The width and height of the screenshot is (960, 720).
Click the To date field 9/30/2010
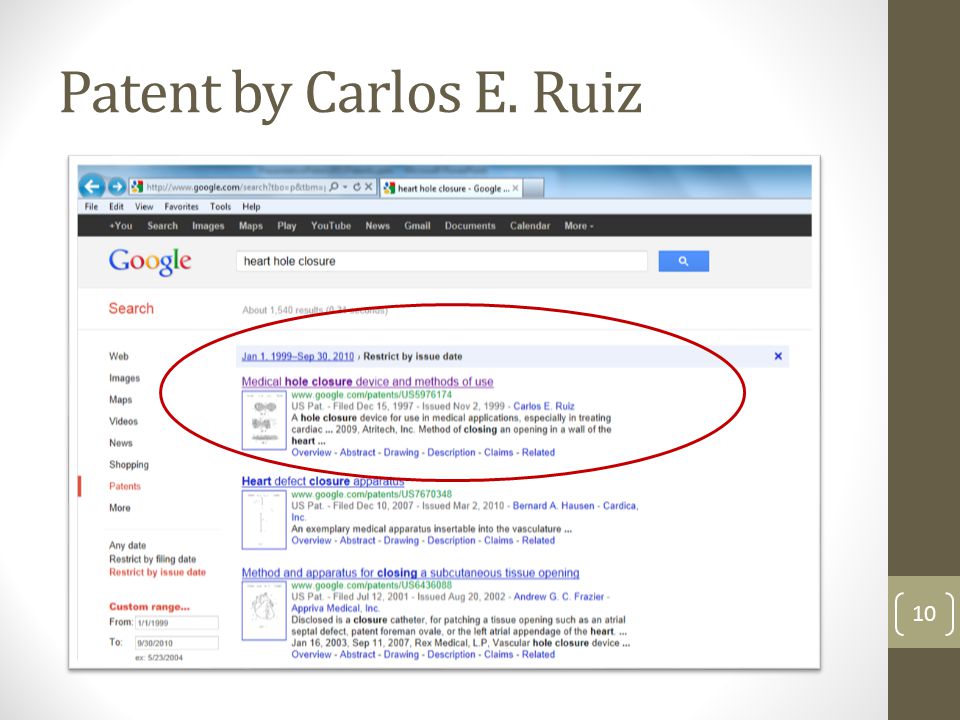click(x=176, y=643)
